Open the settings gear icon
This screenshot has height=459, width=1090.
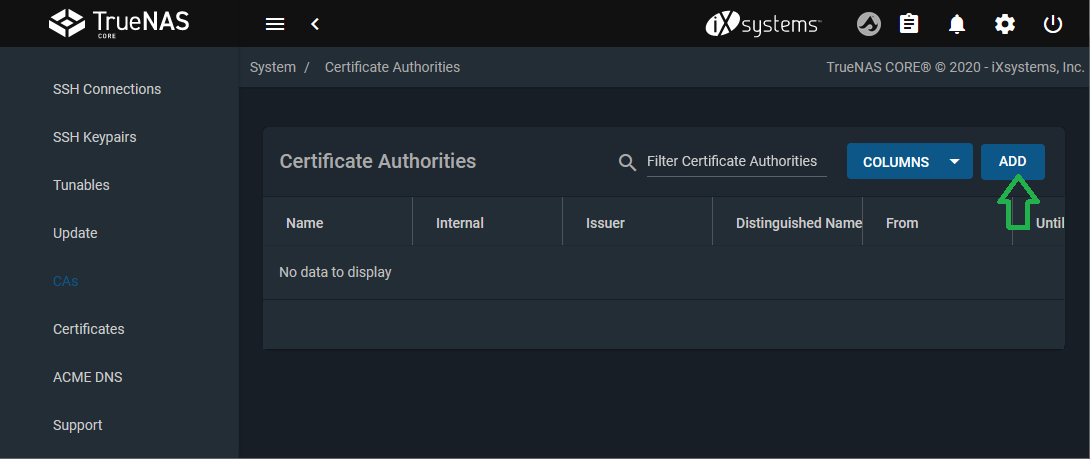point(1005,24)
